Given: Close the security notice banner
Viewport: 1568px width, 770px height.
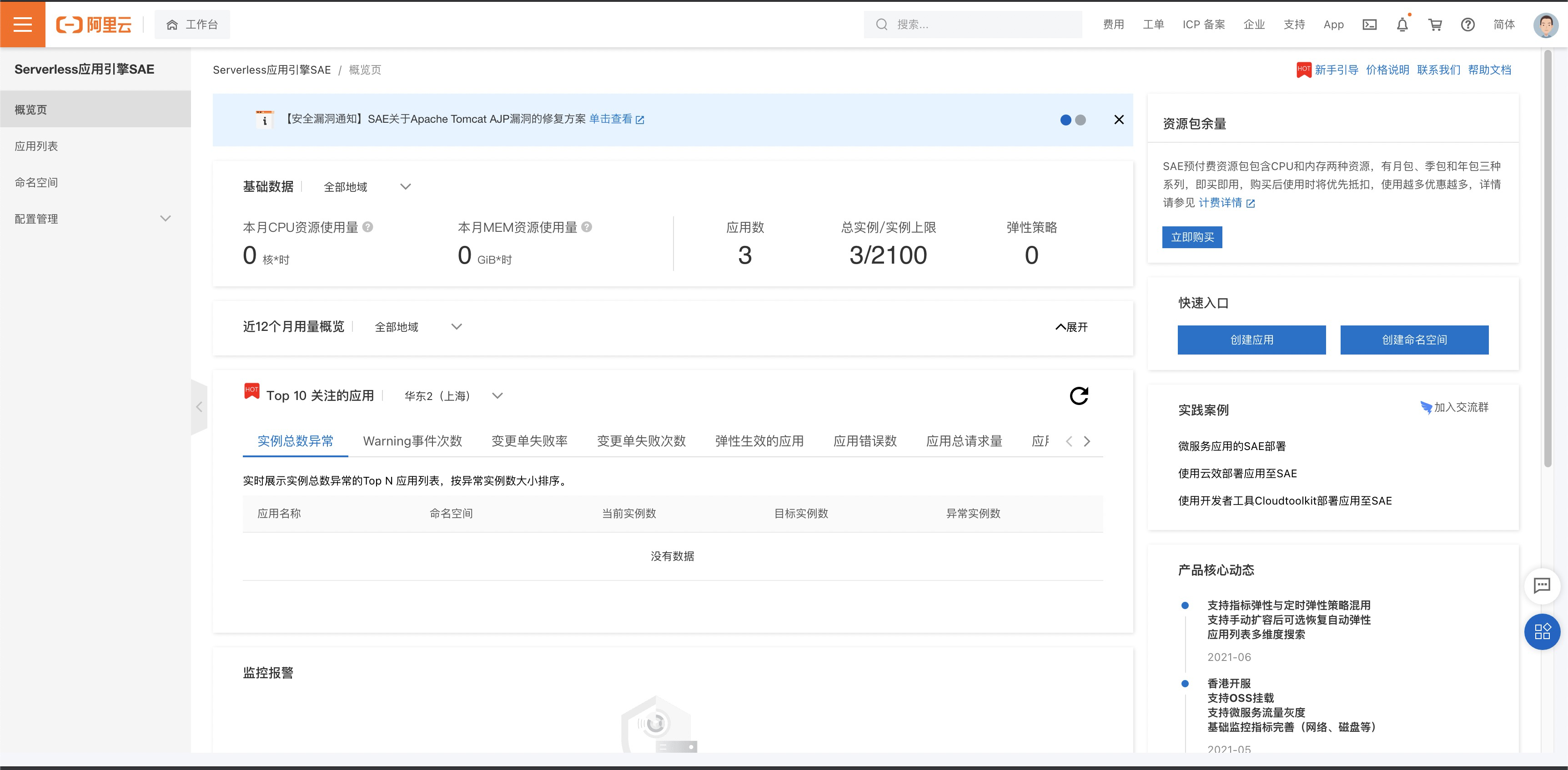Looking at the screenshot, I should click(x=1119, y=120).
